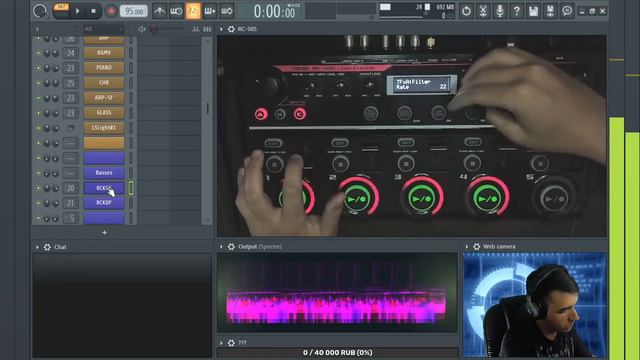The height and width of the screenshot is (360, 640).
Task: Expand the Chat panel menu arrow
Action: click(37, 247)
